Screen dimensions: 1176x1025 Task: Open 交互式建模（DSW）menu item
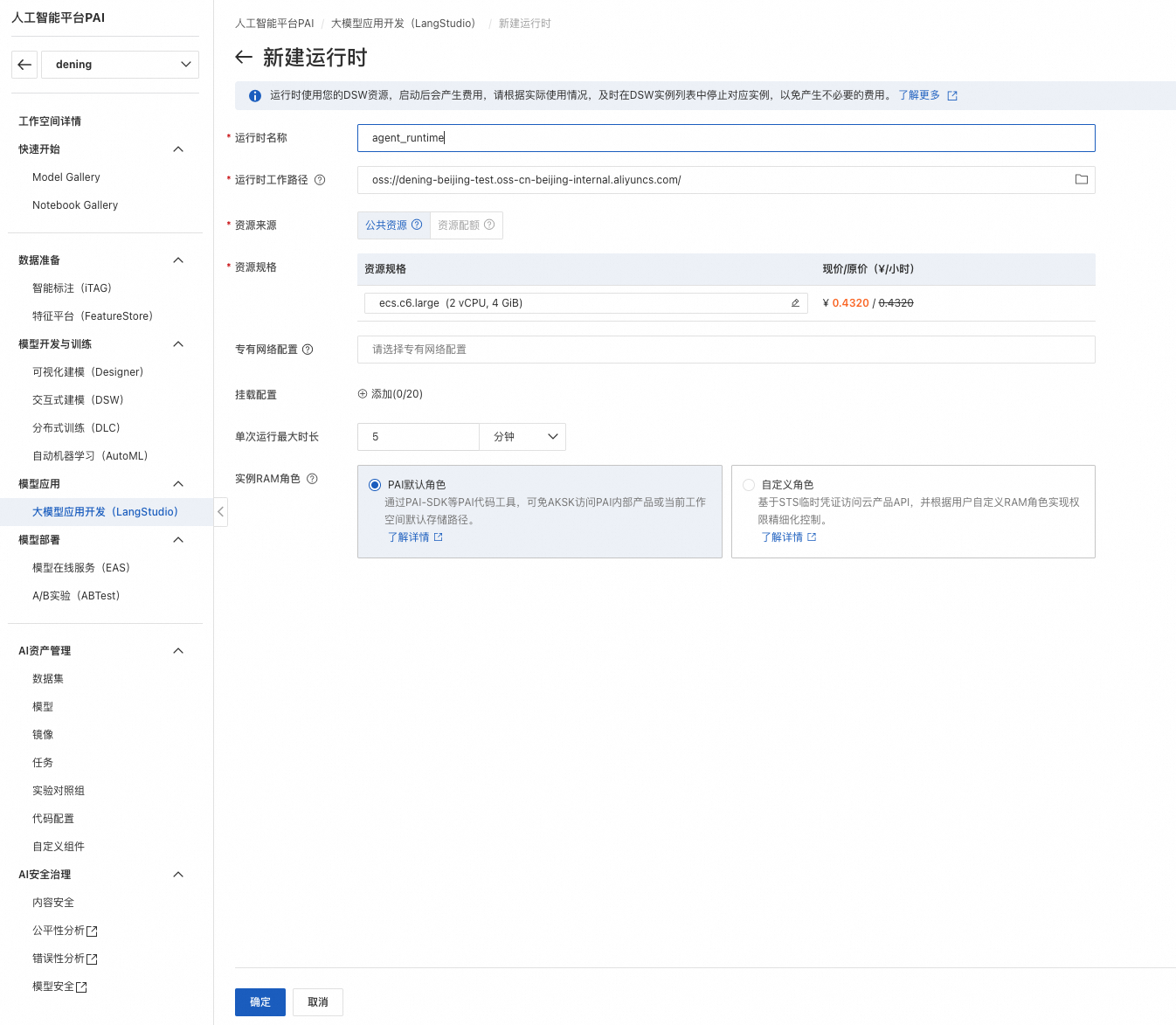78,400
